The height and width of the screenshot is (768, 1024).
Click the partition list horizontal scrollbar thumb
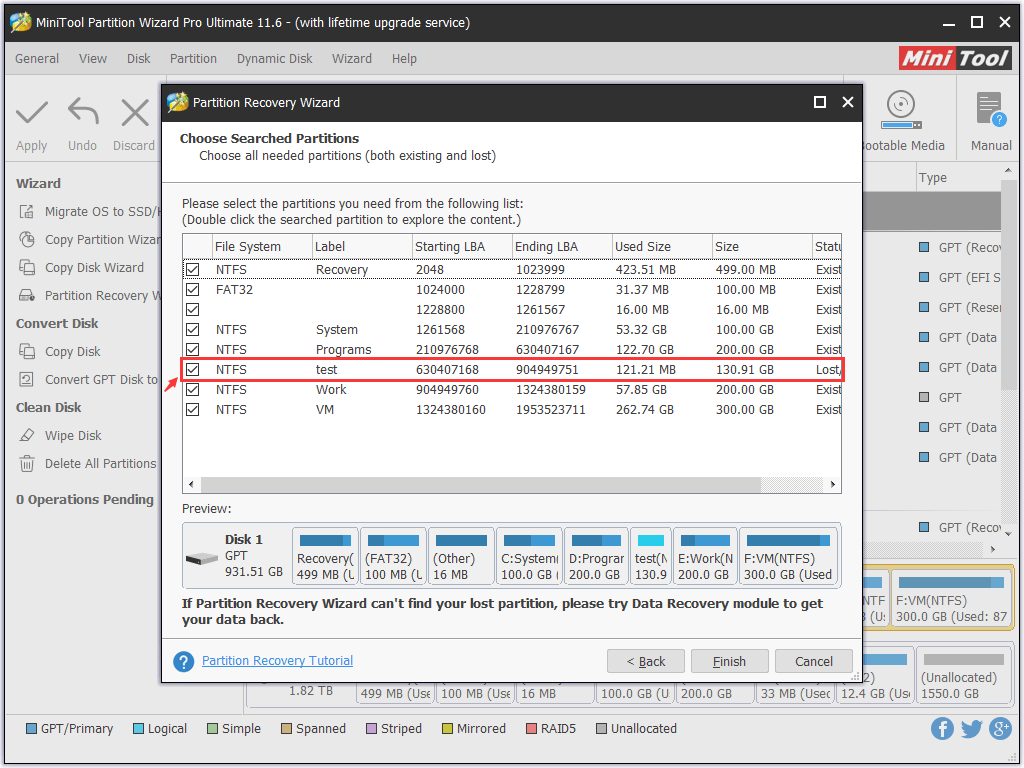[481, 485]
